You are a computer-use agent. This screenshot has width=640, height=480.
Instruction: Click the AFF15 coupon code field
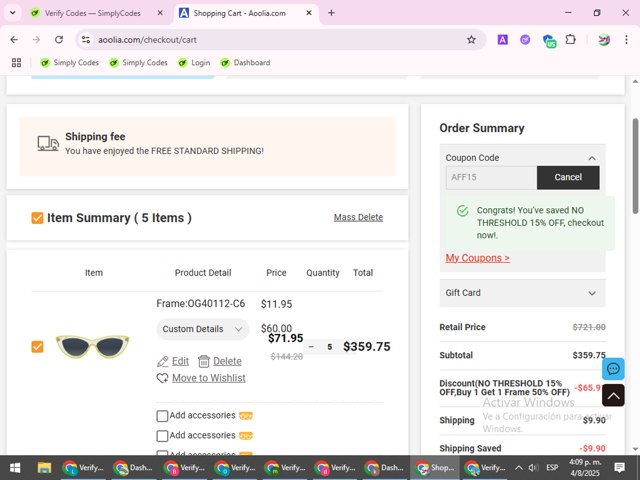point(491,177)
